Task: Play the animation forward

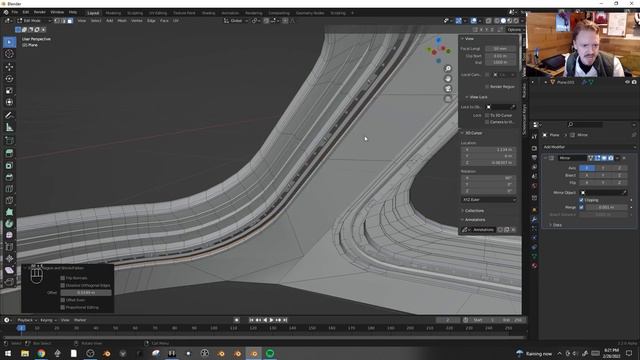Action: pos(271,320)
